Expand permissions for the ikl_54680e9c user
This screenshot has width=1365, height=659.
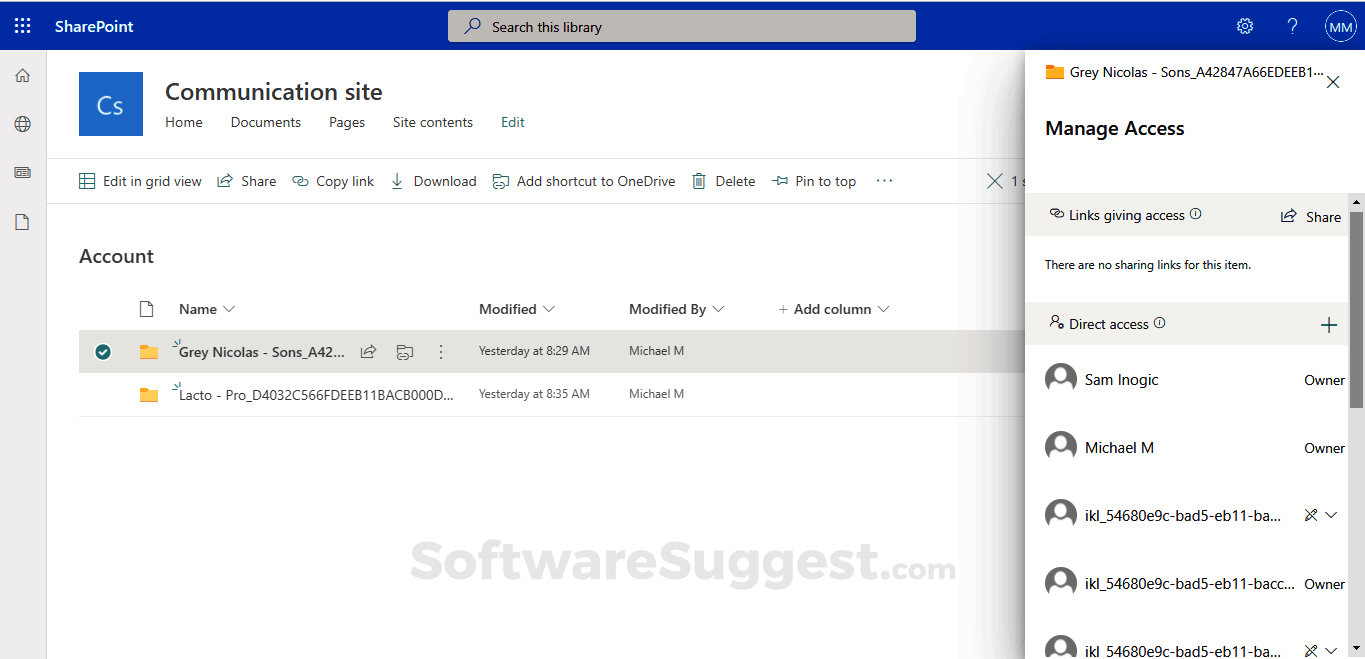(x=1330, y=514)
